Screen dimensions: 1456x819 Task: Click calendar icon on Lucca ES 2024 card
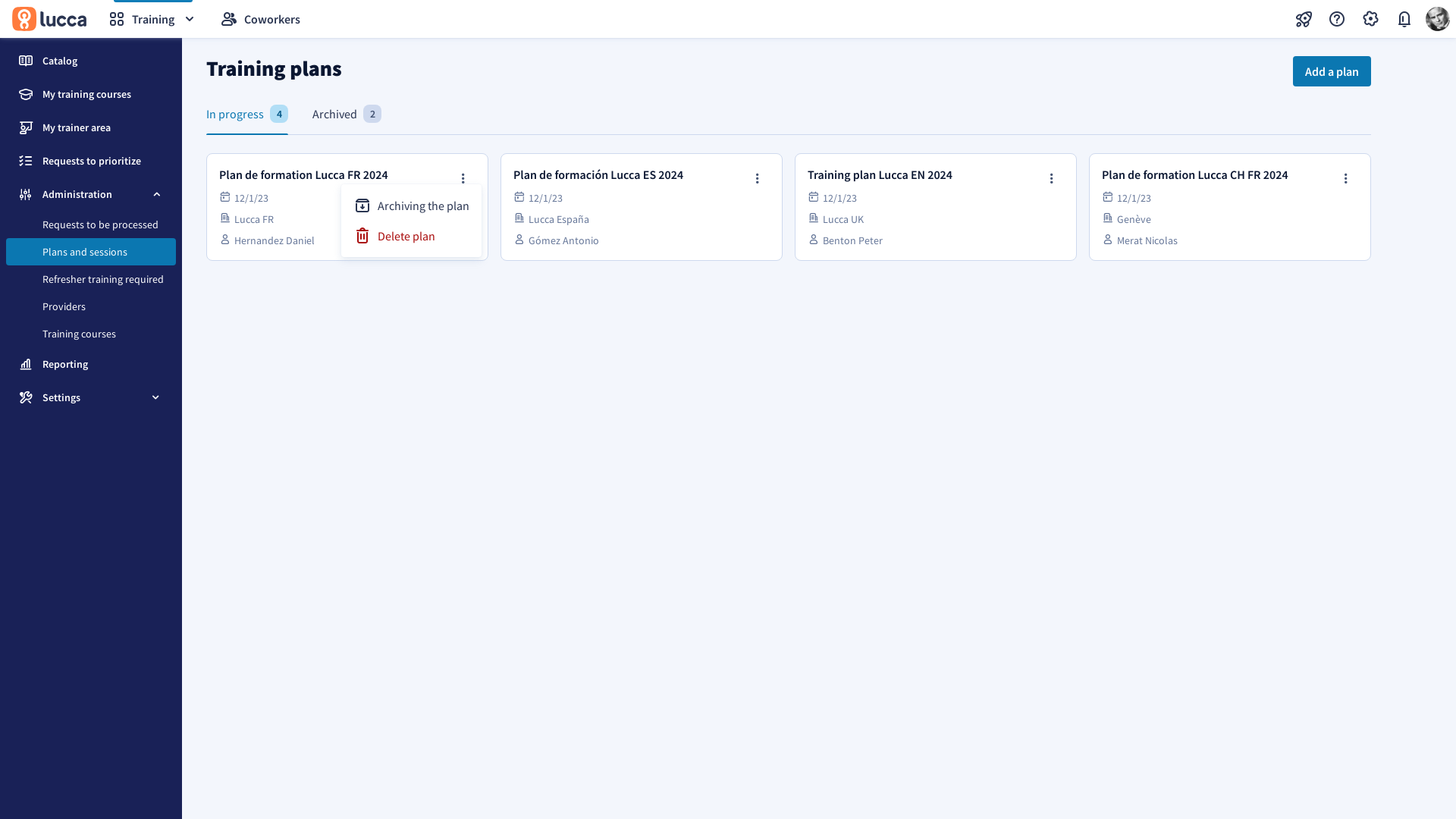519,197
